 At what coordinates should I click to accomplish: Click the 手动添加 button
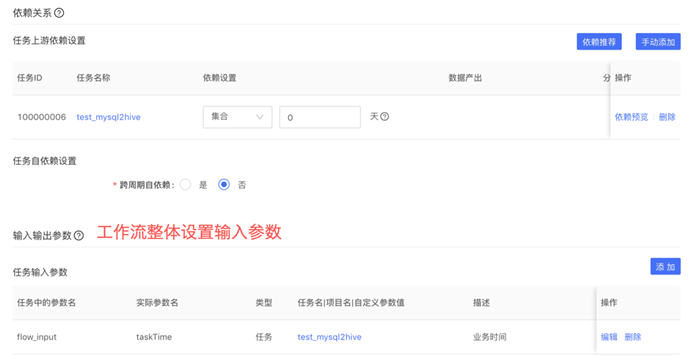point(658,42)
